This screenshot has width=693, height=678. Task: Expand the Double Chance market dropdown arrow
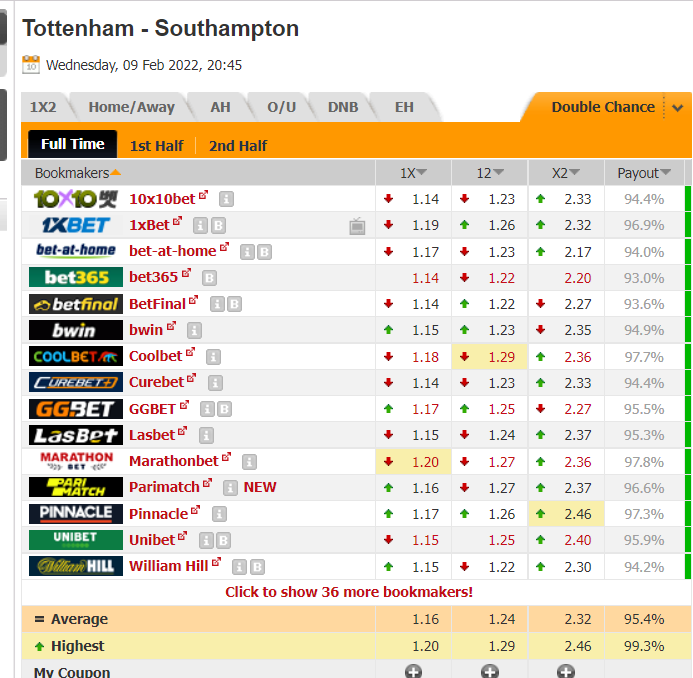(x=678, y=107)
